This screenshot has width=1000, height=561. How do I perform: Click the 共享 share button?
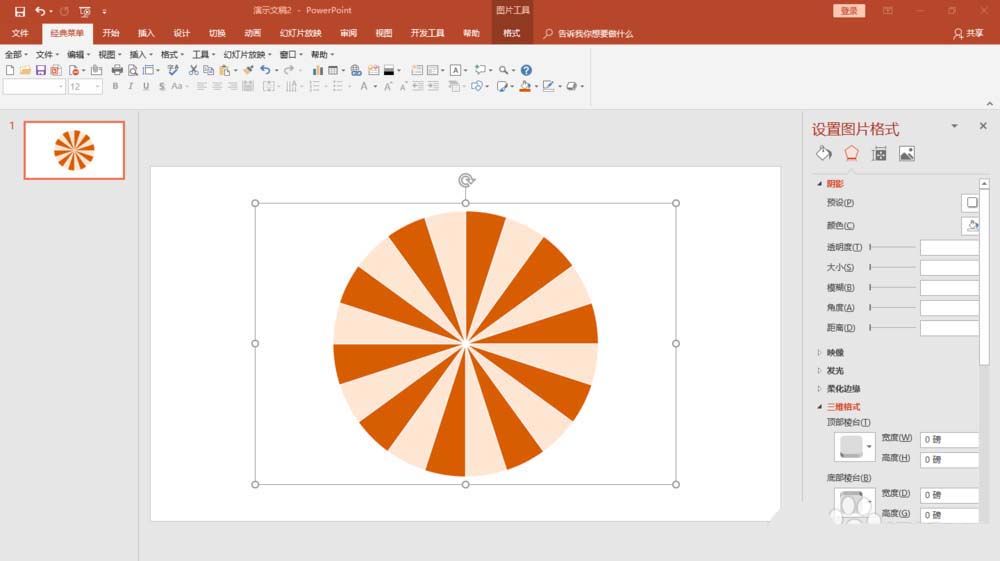coord(968,33)
